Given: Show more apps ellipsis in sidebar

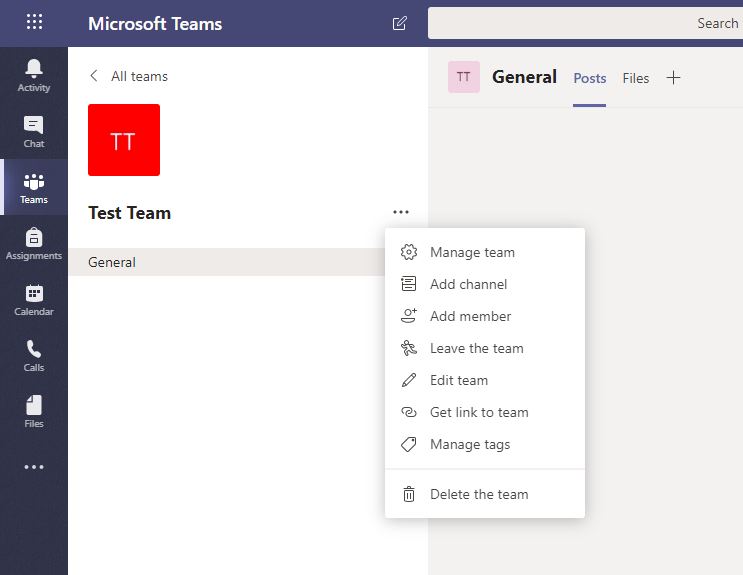Looking at the screenshot, I should pyautogui.click(x=34, y=467).
